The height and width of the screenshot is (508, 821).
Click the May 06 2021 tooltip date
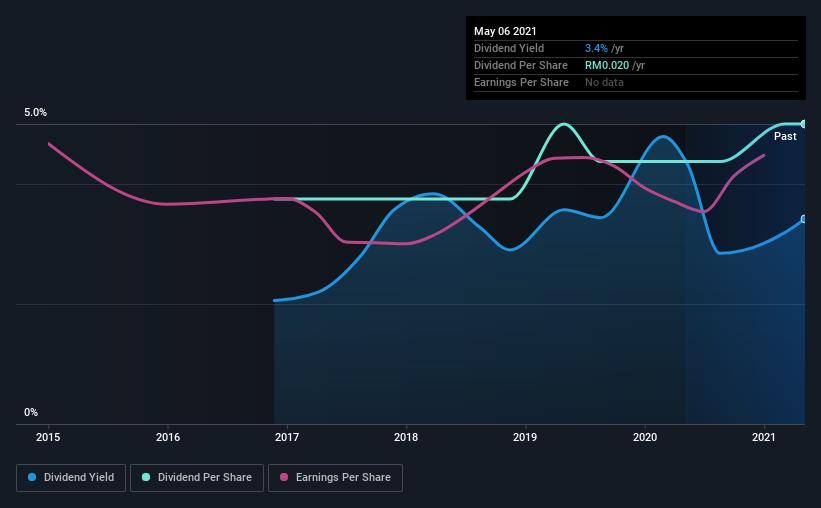(x=505, y=31)
